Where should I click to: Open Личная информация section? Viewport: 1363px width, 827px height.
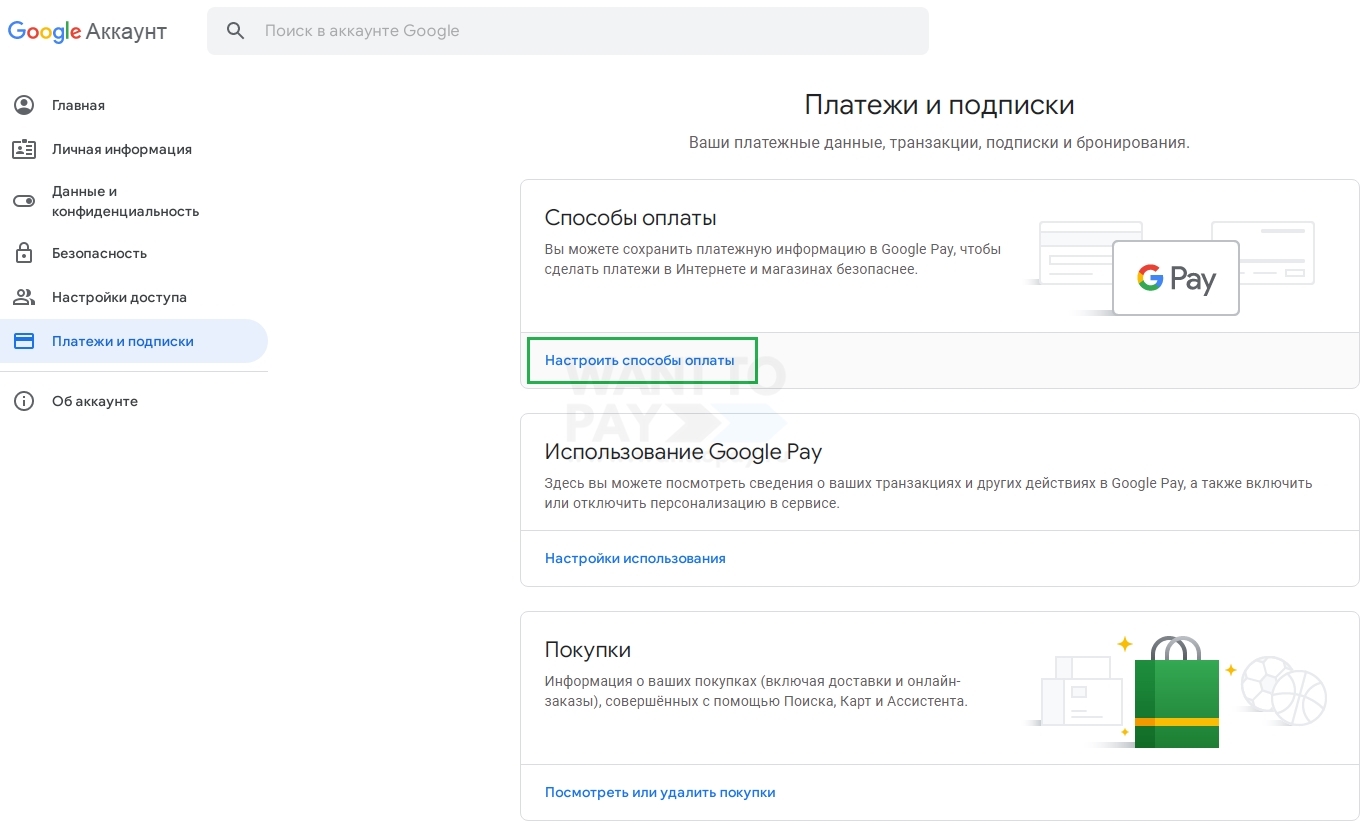pyautogui.click(x=122, y=149)
